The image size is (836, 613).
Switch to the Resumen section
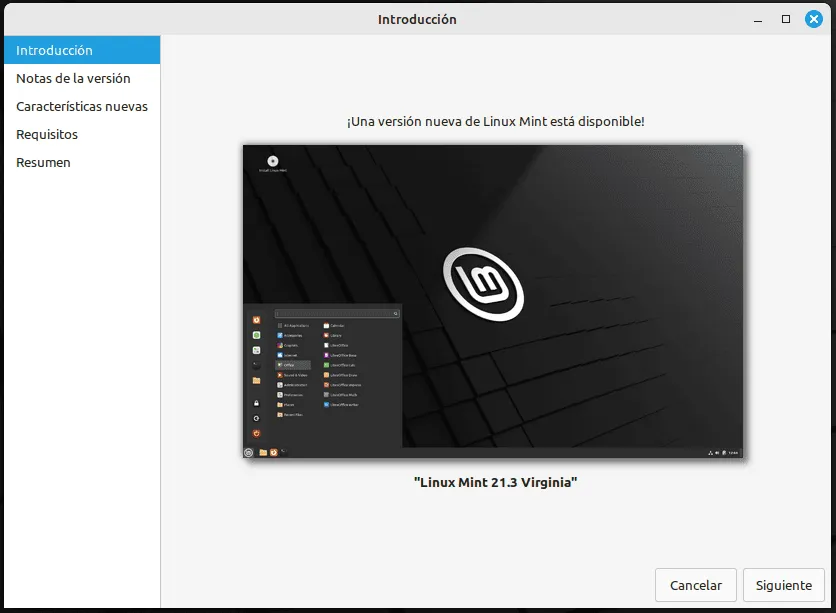(x=82, y=162)
